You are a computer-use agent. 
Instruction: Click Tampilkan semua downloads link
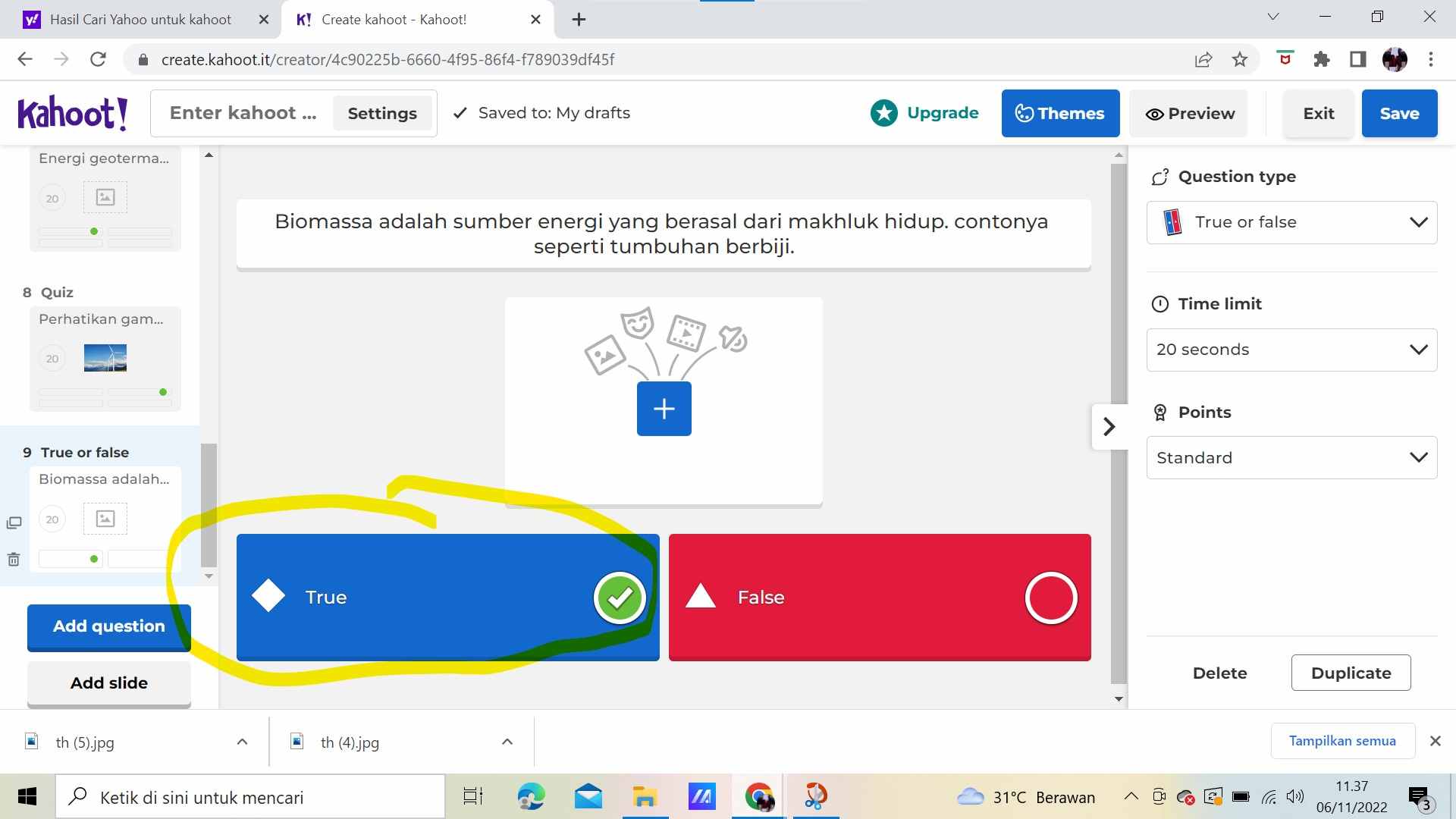tap(1342, 741)
